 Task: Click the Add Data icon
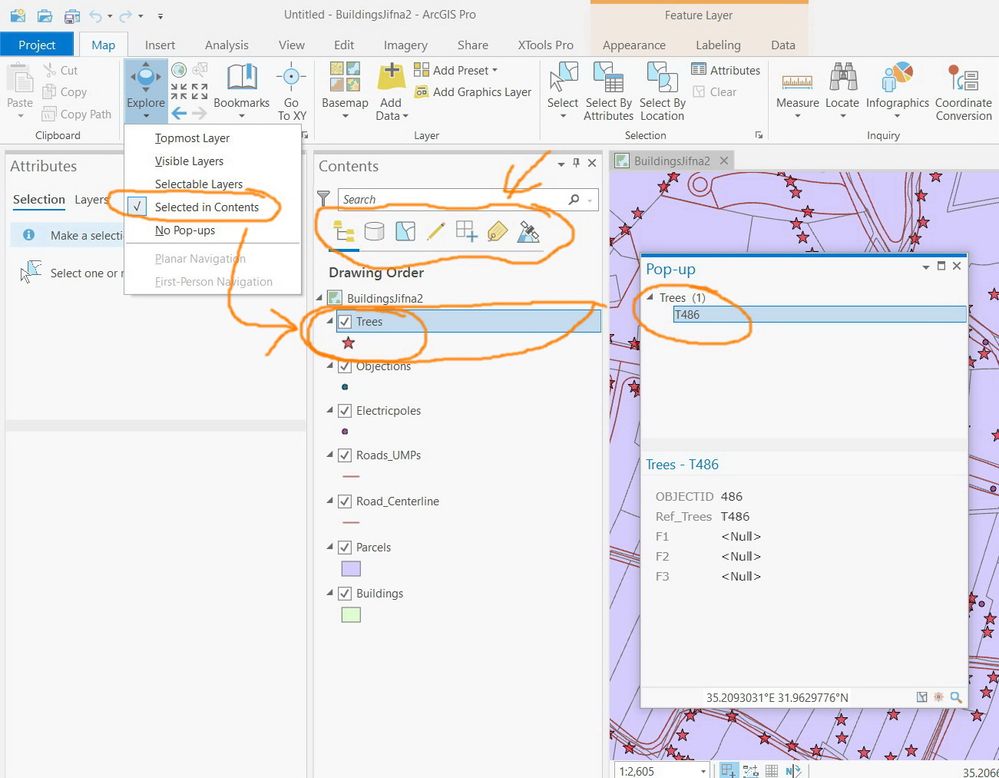tap(391, 77)
